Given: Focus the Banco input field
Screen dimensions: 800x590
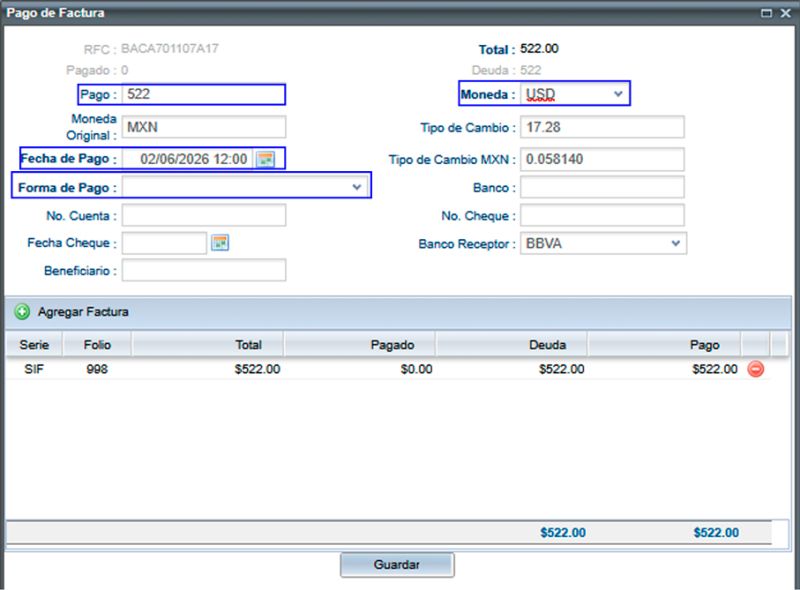Looking at the screenshot, I should tap(602, 187).
